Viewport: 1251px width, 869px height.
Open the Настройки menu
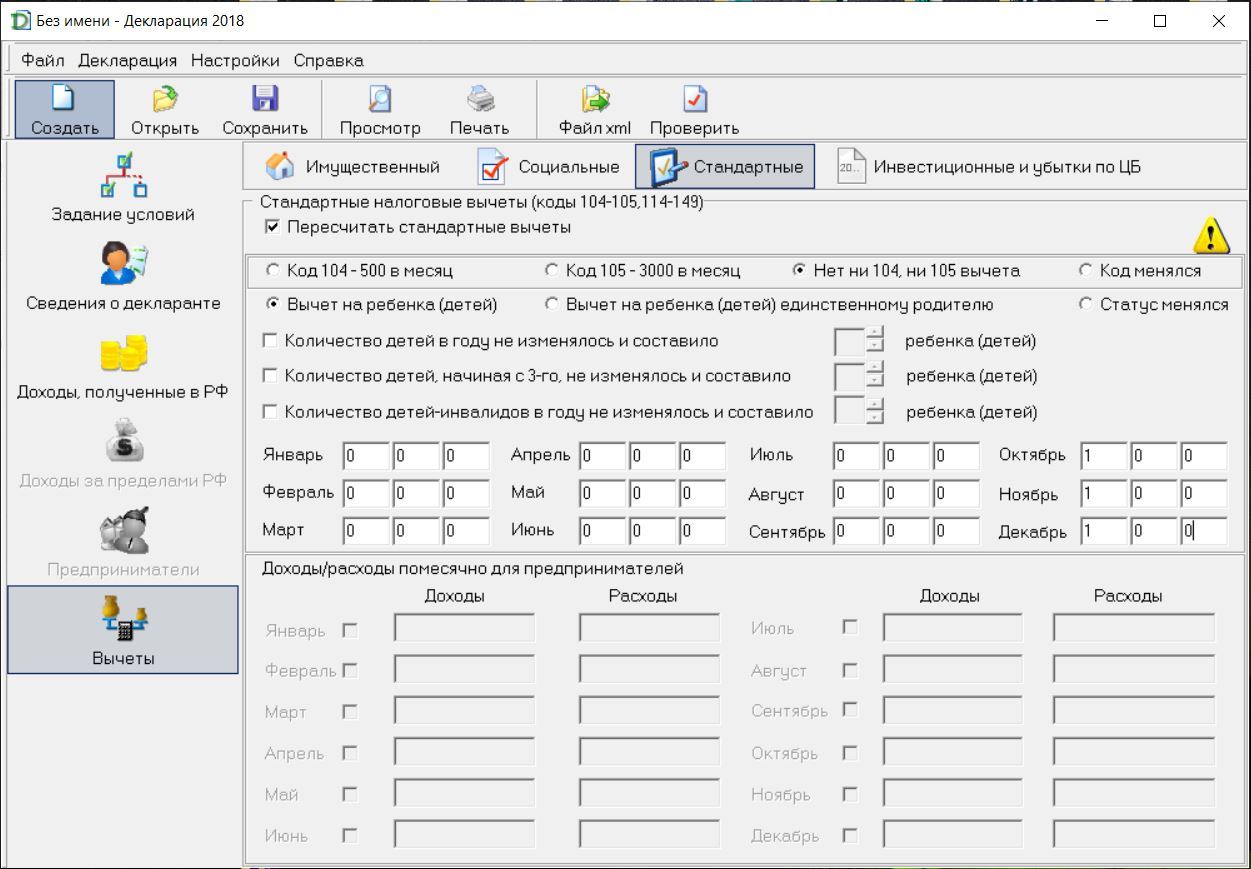pyautogui.click(x=235, y=60)
